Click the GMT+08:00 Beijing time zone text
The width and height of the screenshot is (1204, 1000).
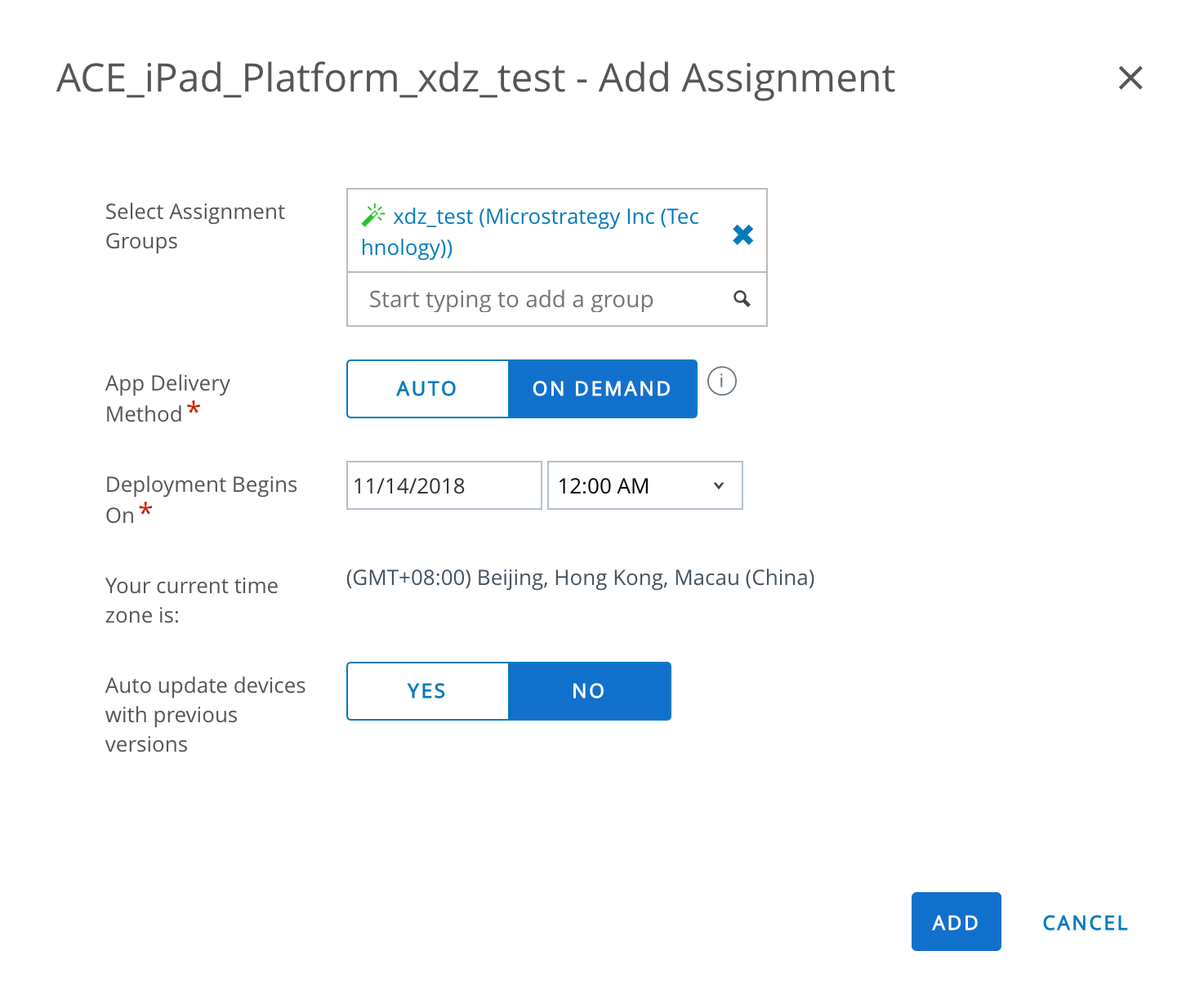click(580, 578)
